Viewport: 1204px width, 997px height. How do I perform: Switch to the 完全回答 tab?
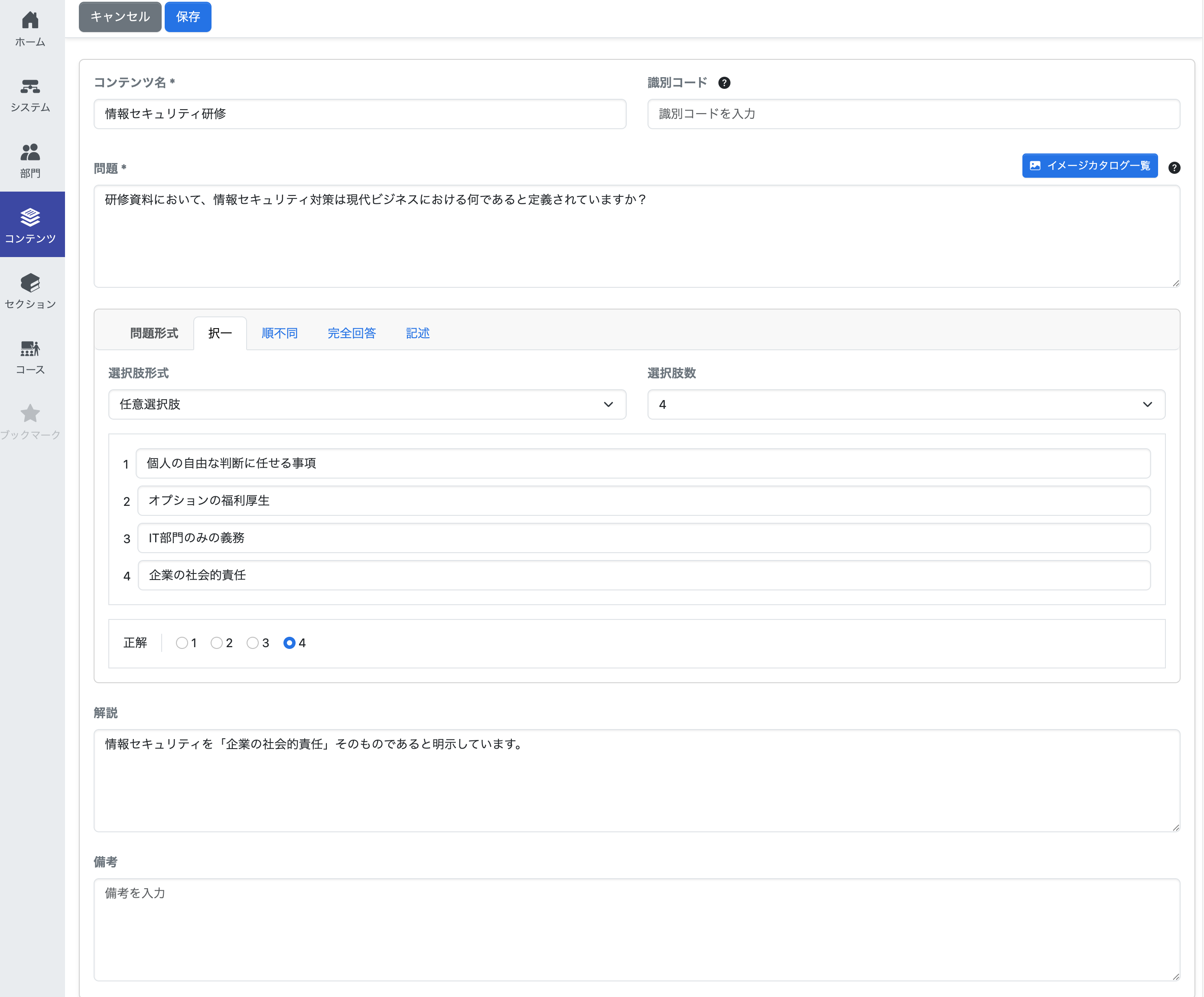click(351, 333)
